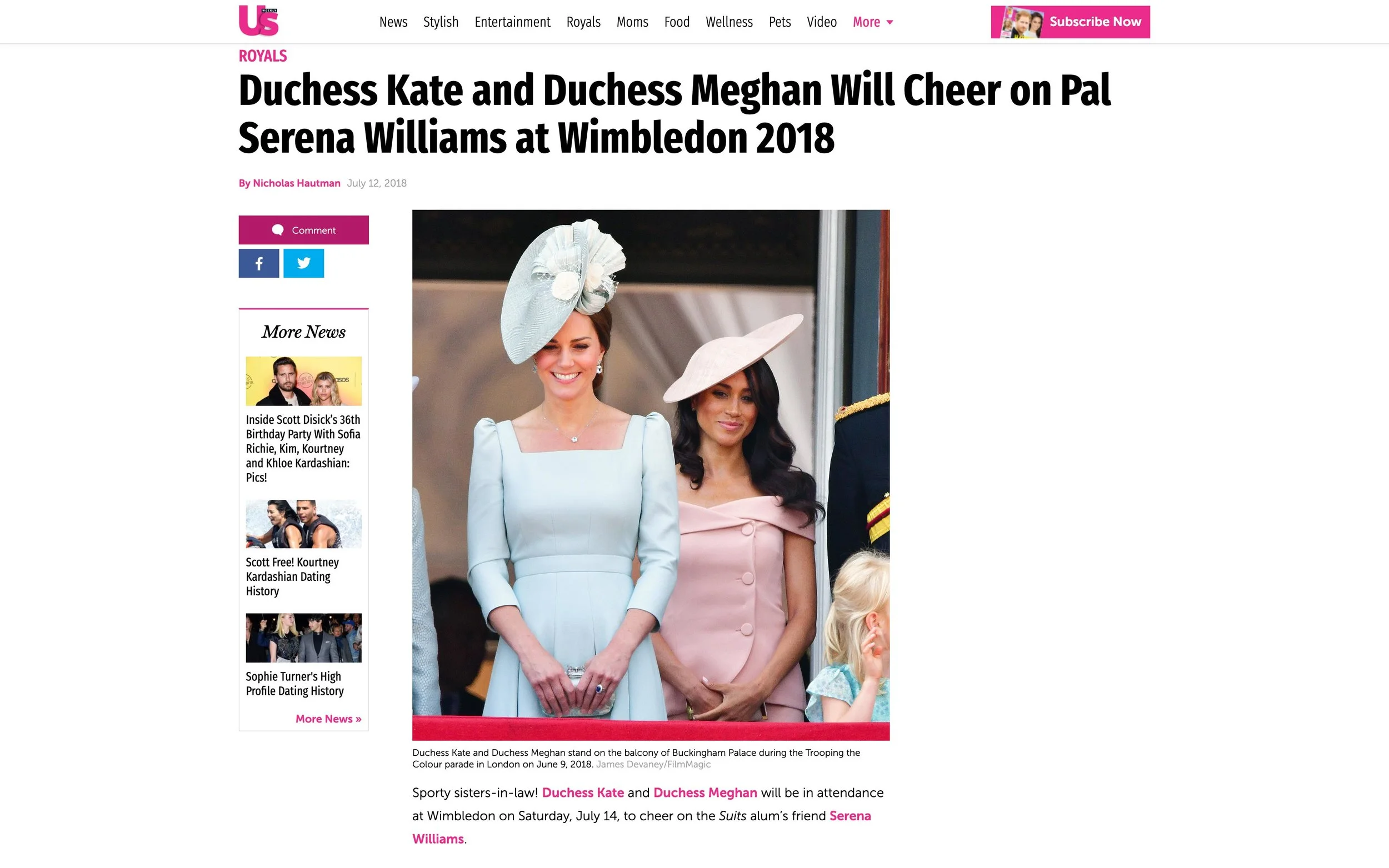The width and height of the screenshot is (1389, 868).
Task: Click the main Trooping the Colour photo
Action: coord(651,475)
